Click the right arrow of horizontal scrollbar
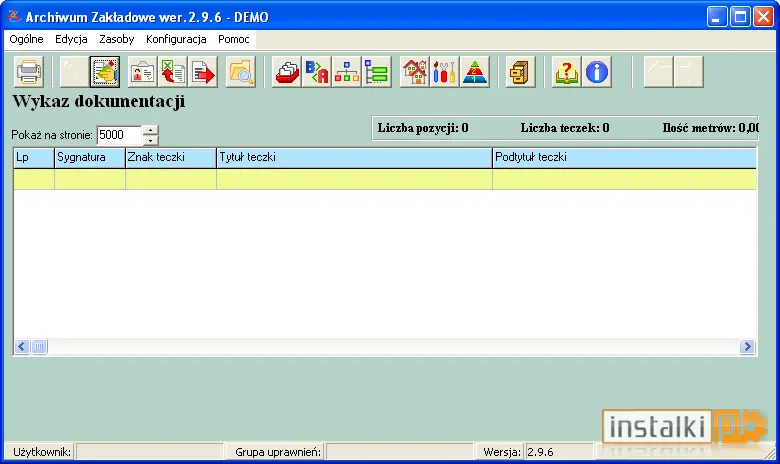780x464 pixels. coord(747,347)
